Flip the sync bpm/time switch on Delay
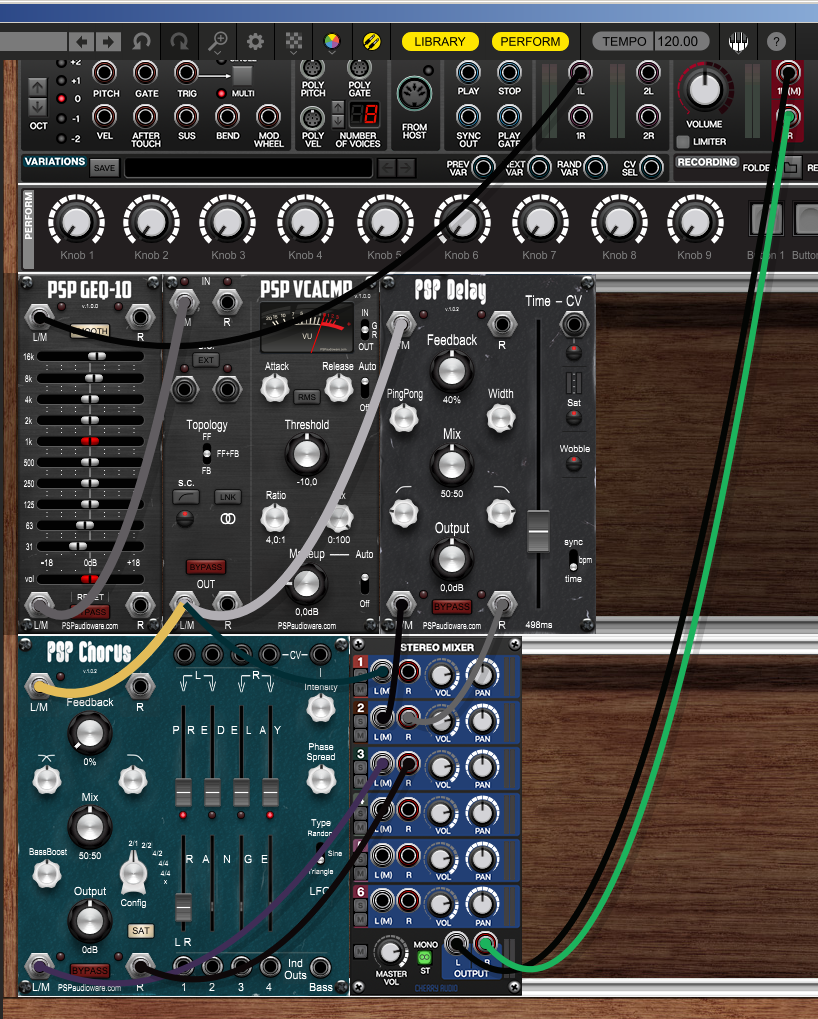This screenshot has width=818, height=1019. [x=573, y=560]
